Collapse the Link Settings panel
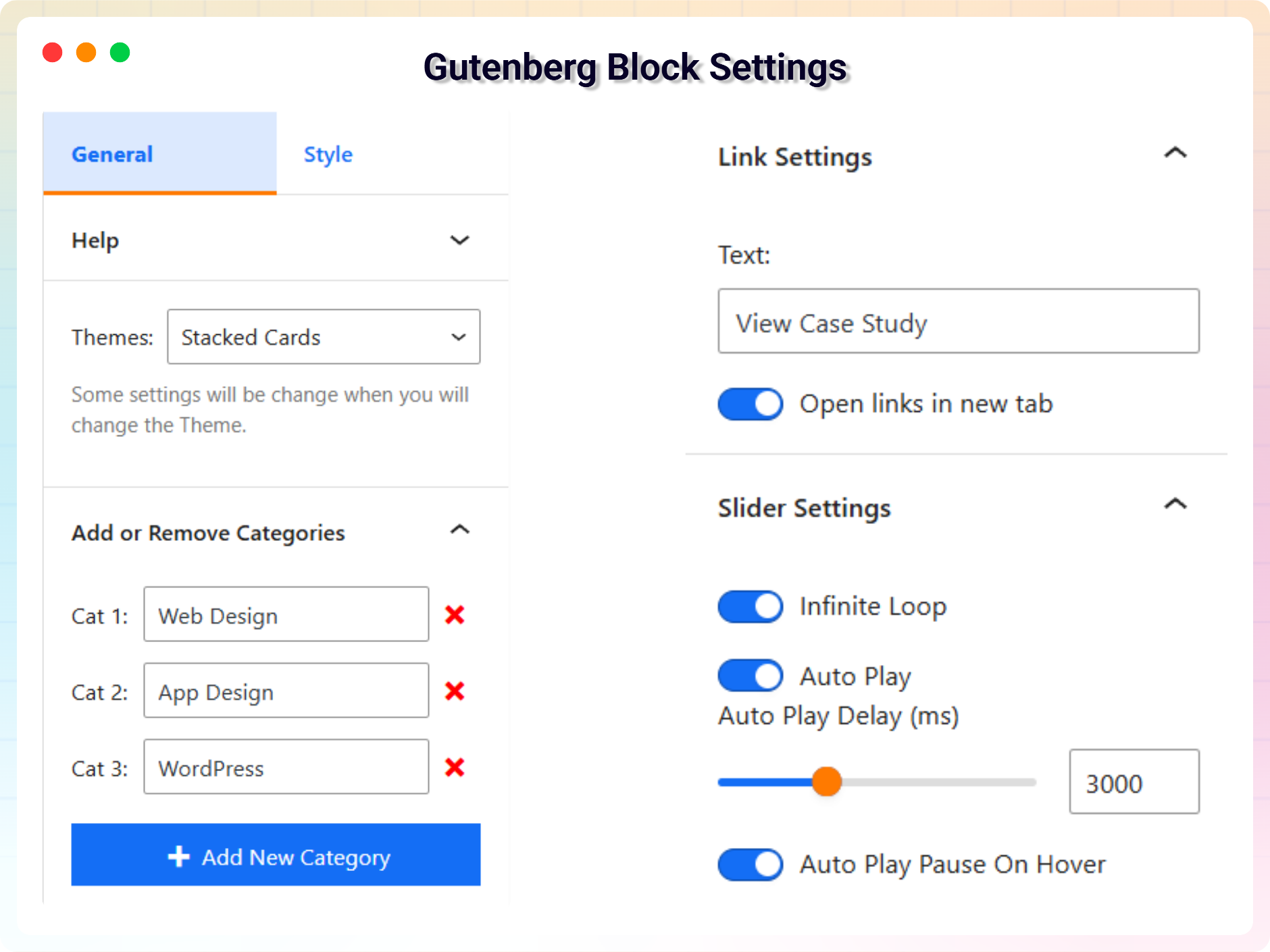This screenshot has width=1270, height=952. pos(1175,154)
